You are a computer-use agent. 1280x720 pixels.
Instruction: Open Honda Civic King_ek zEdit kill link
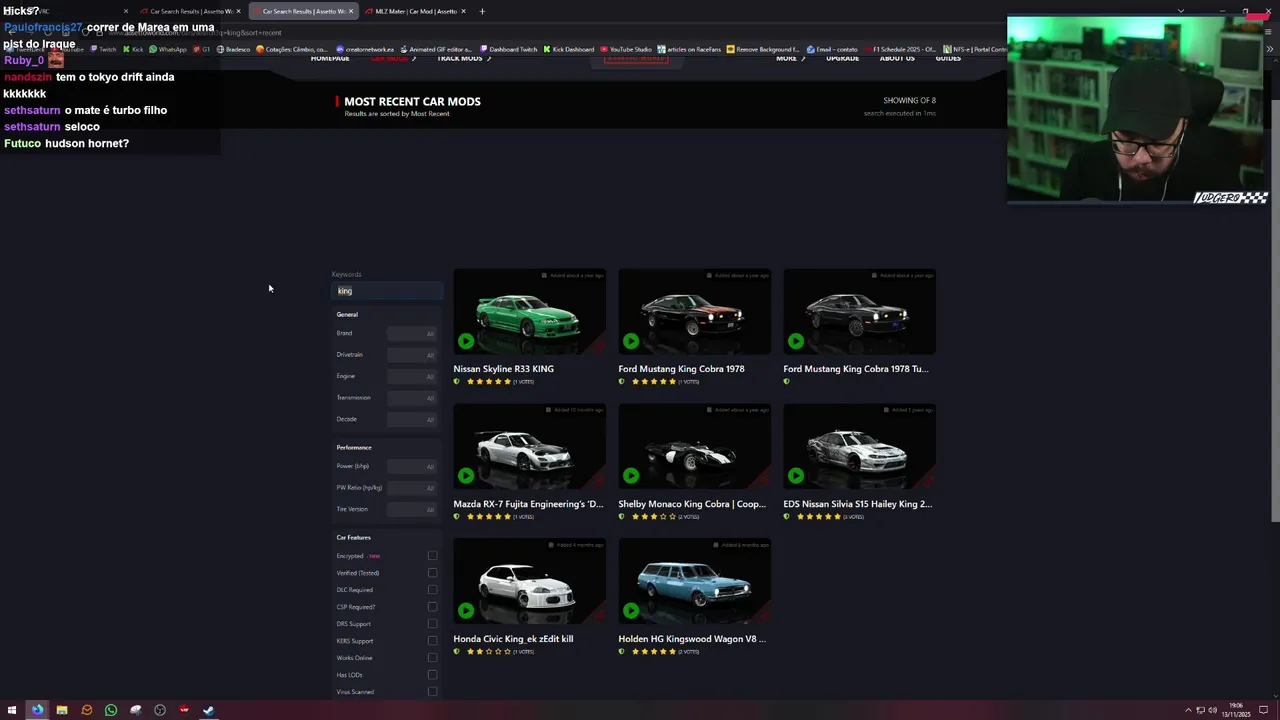[513, 639]
